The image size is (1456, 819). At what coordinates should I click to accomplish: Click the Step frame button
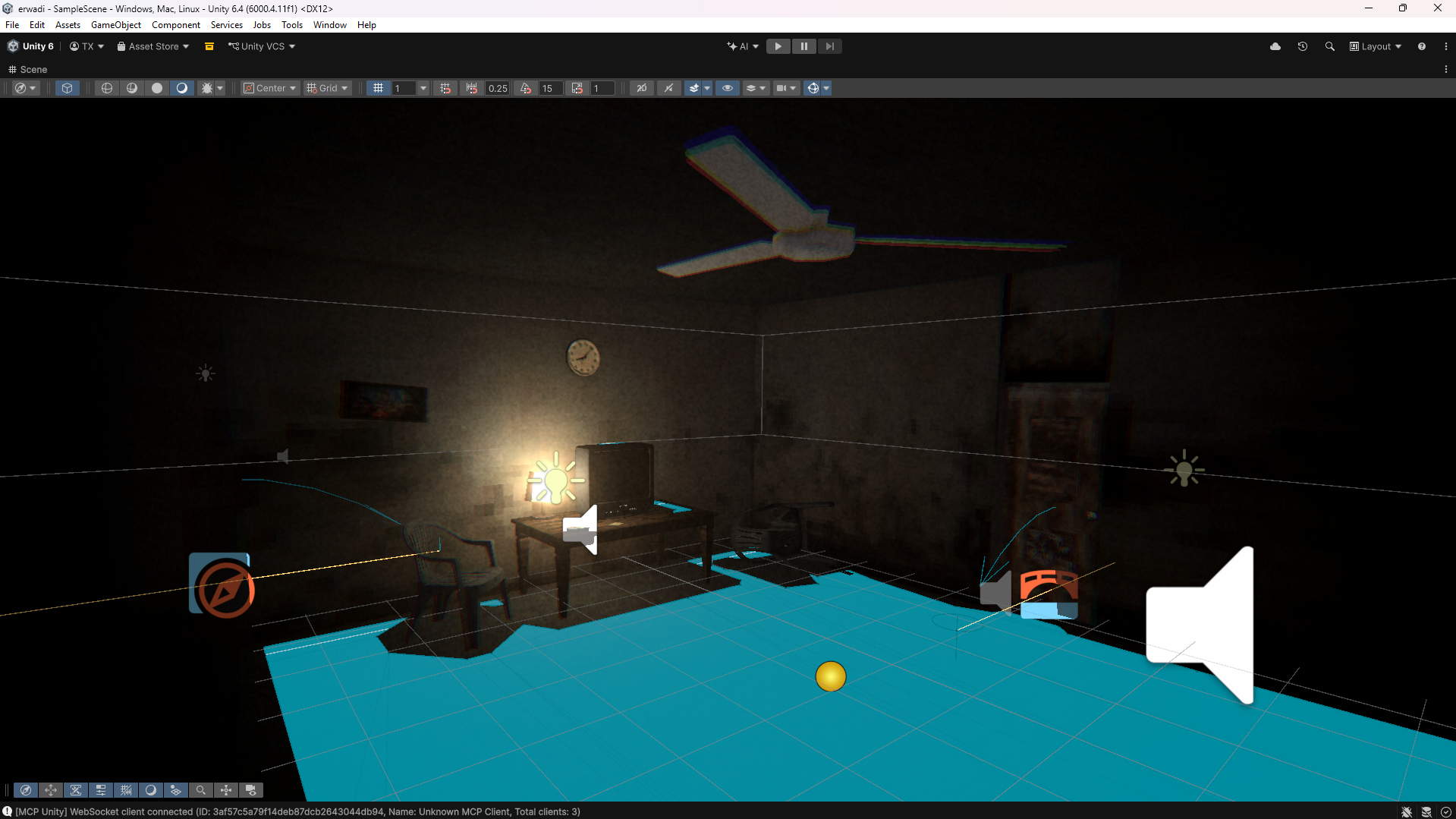(829, 46)
